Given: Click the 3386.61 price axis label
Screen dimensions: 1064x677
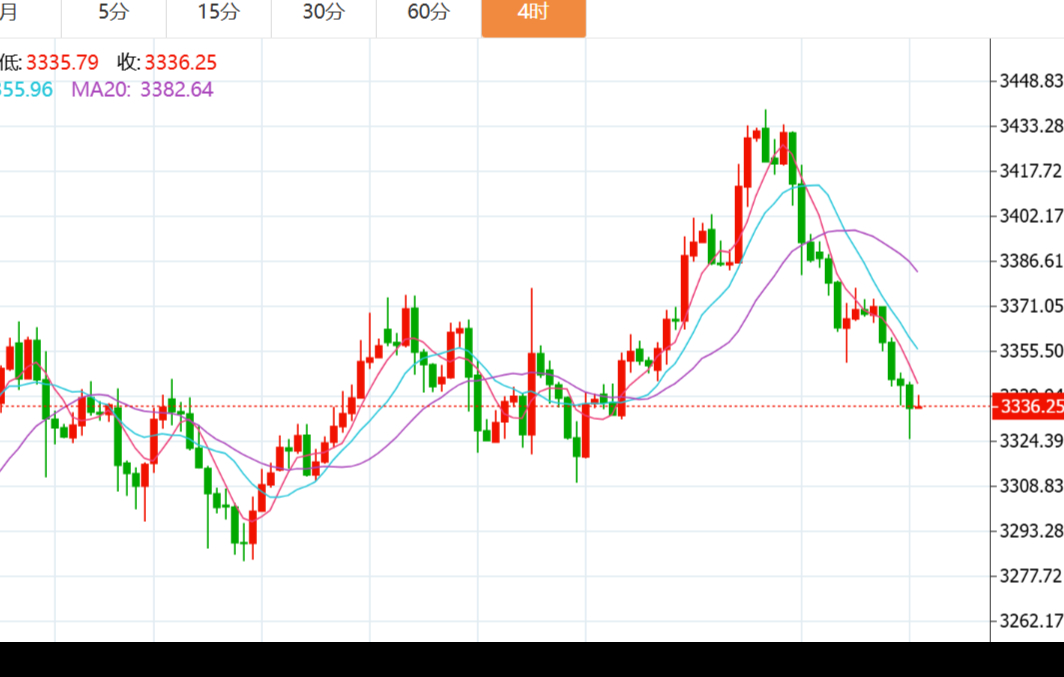Looking at the screenshot, I should 1031,261.
